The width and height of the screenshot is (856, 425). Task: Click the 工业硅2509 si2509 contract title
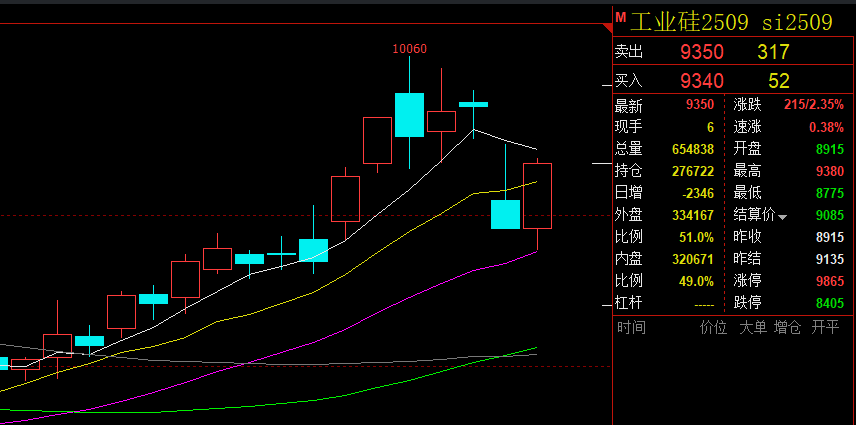731,22
